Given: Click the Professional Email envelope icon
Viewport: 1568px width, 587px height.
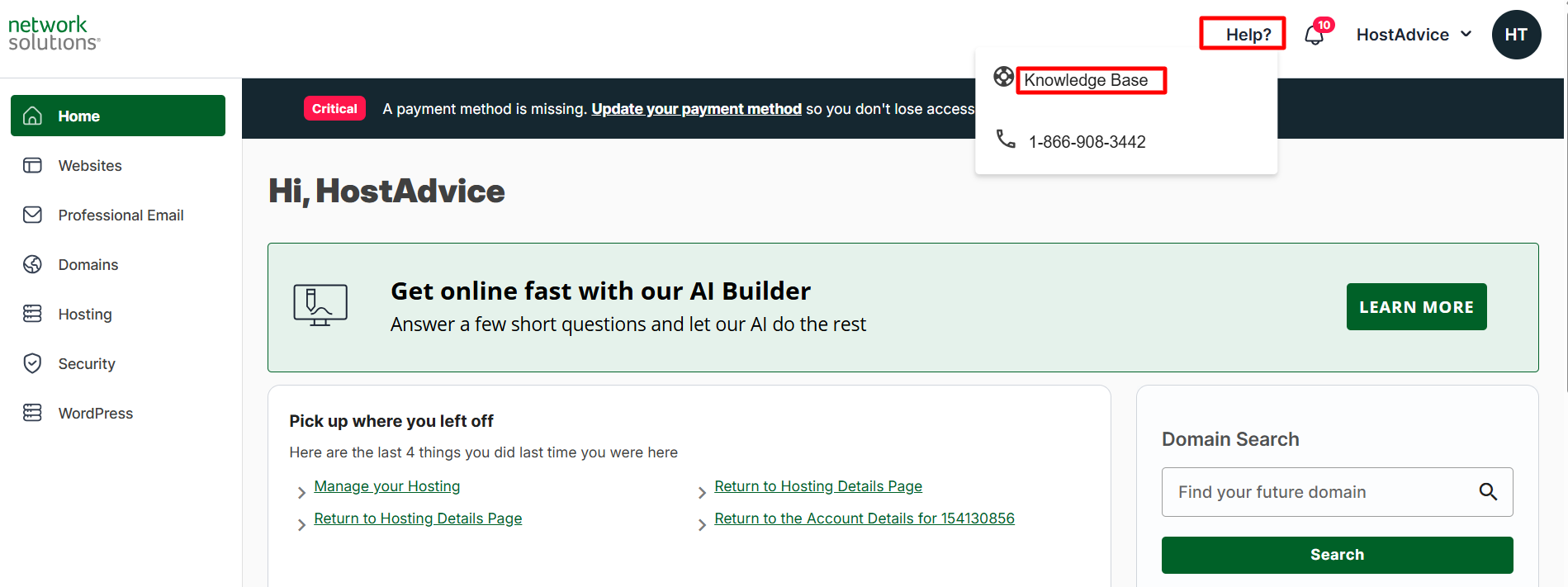Looking at the screenshot, I should pyautogui.click(x=32, y=215).
